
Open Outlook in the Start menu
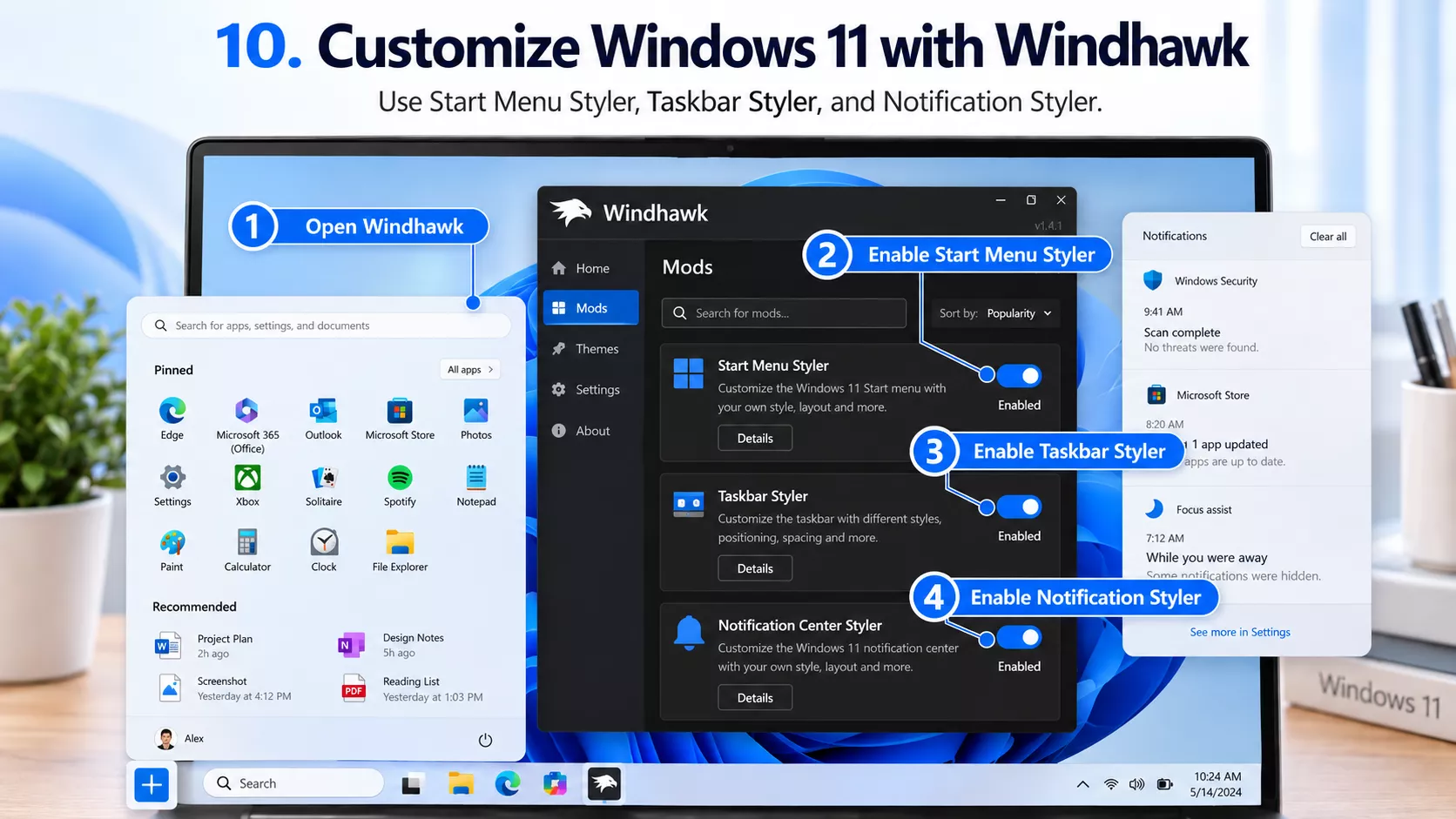point(323,419)
